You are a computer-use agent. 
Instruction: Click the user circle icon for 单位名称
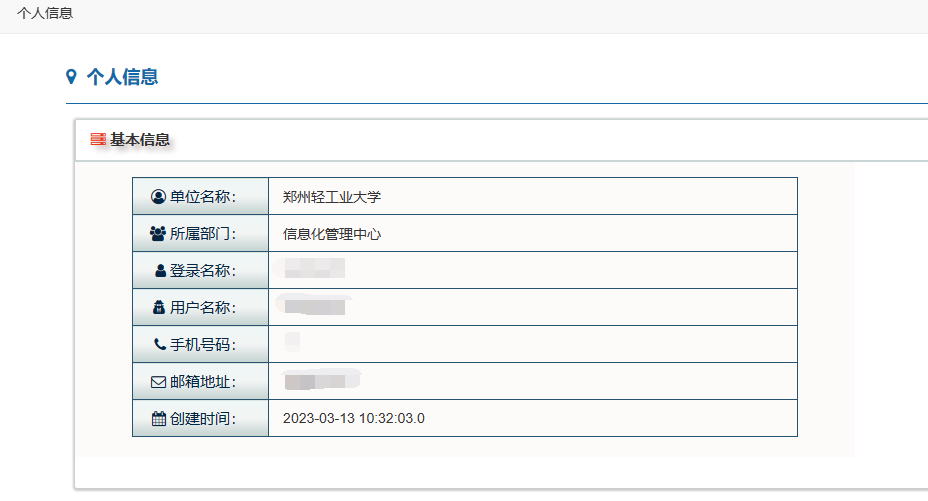point(158,196)
